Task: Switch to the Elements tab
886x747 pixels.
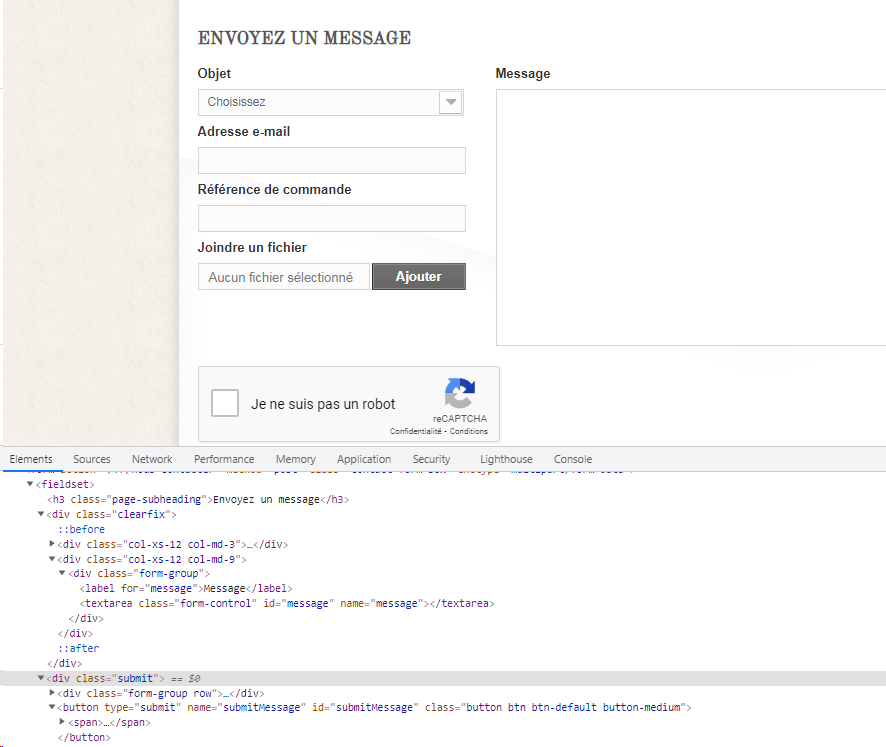Action: coord(31,459)
